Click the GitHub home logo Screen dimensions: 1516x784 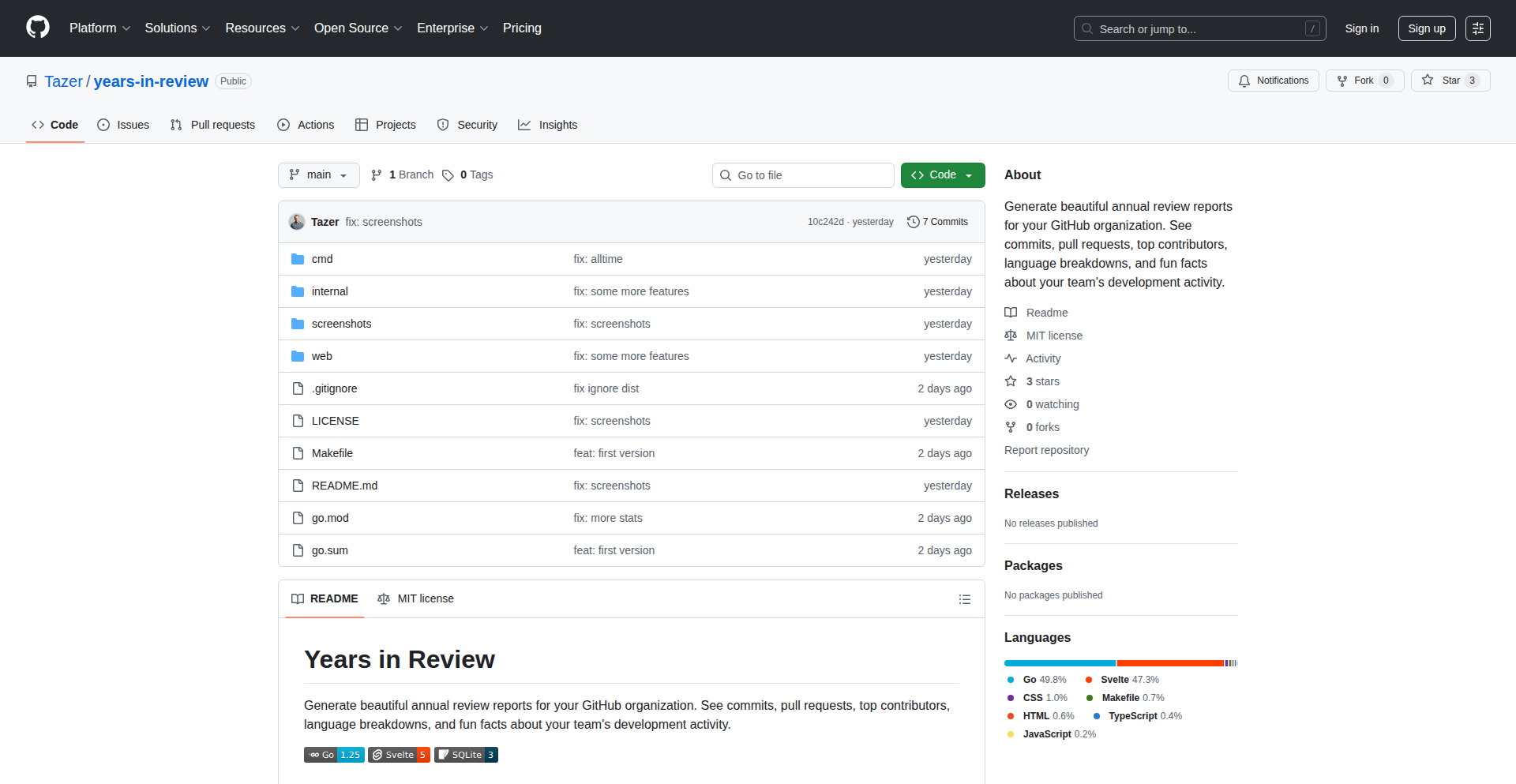click(x=36, y=28)
